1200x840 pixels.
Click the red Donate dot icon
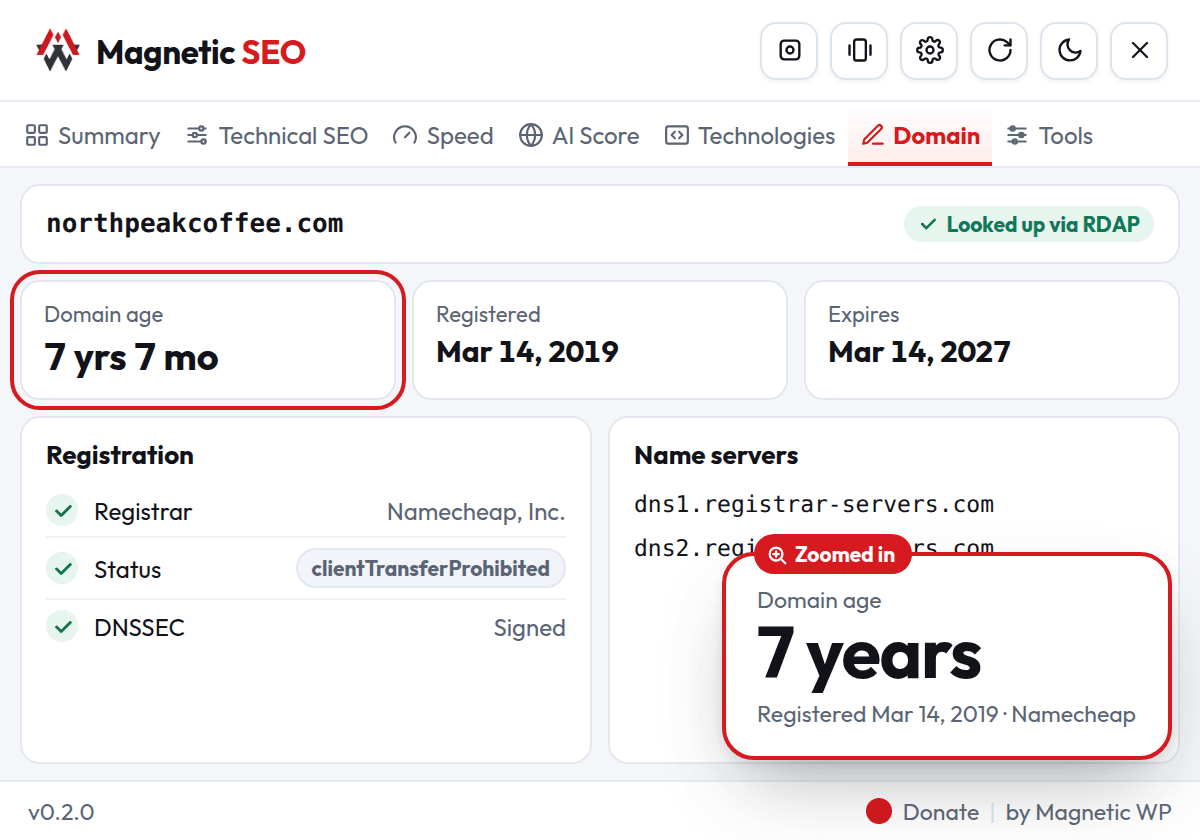pyautogui.click(x=879, y=812)
